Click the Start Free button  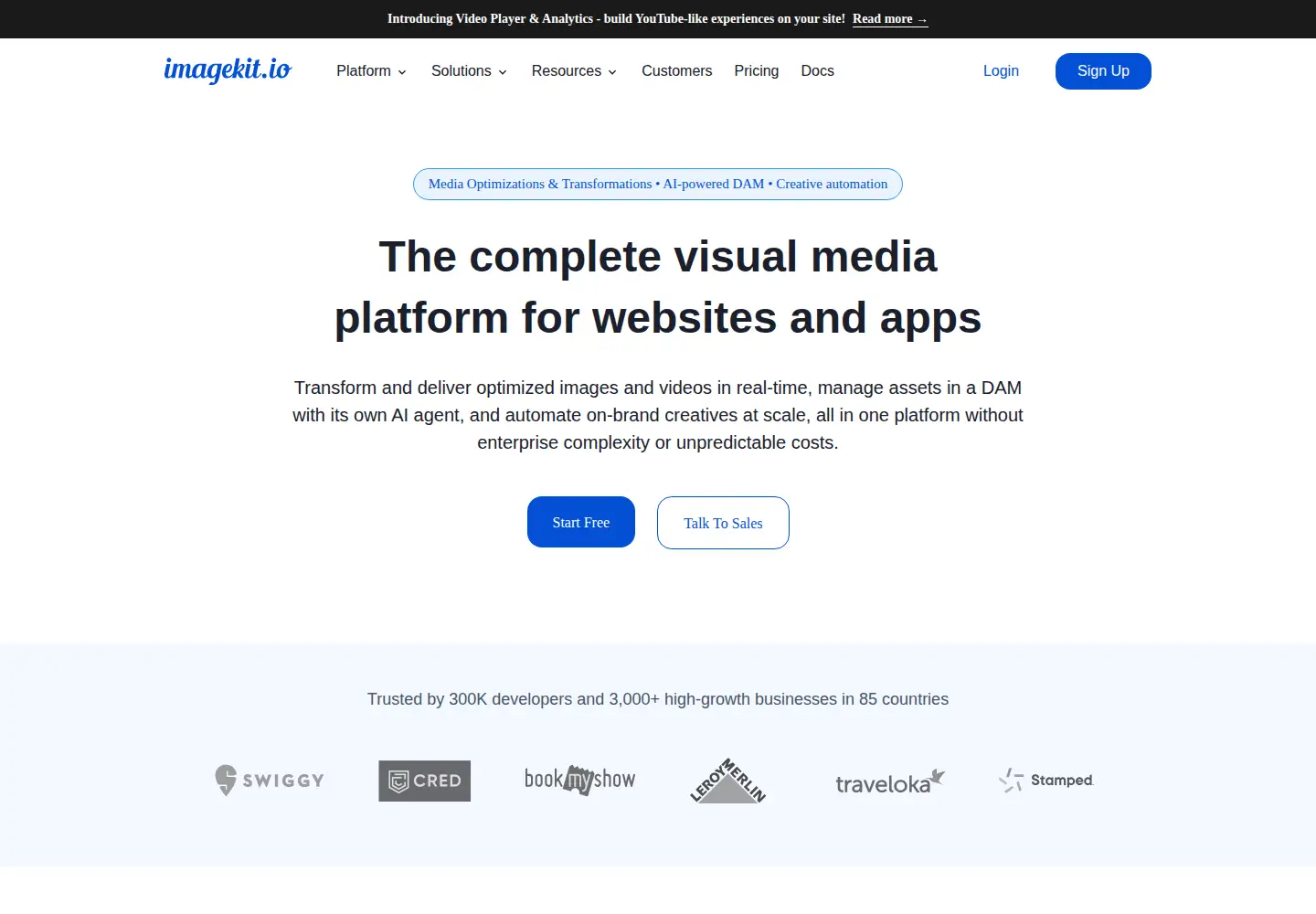pyautogui.click(x=581, y=522)
